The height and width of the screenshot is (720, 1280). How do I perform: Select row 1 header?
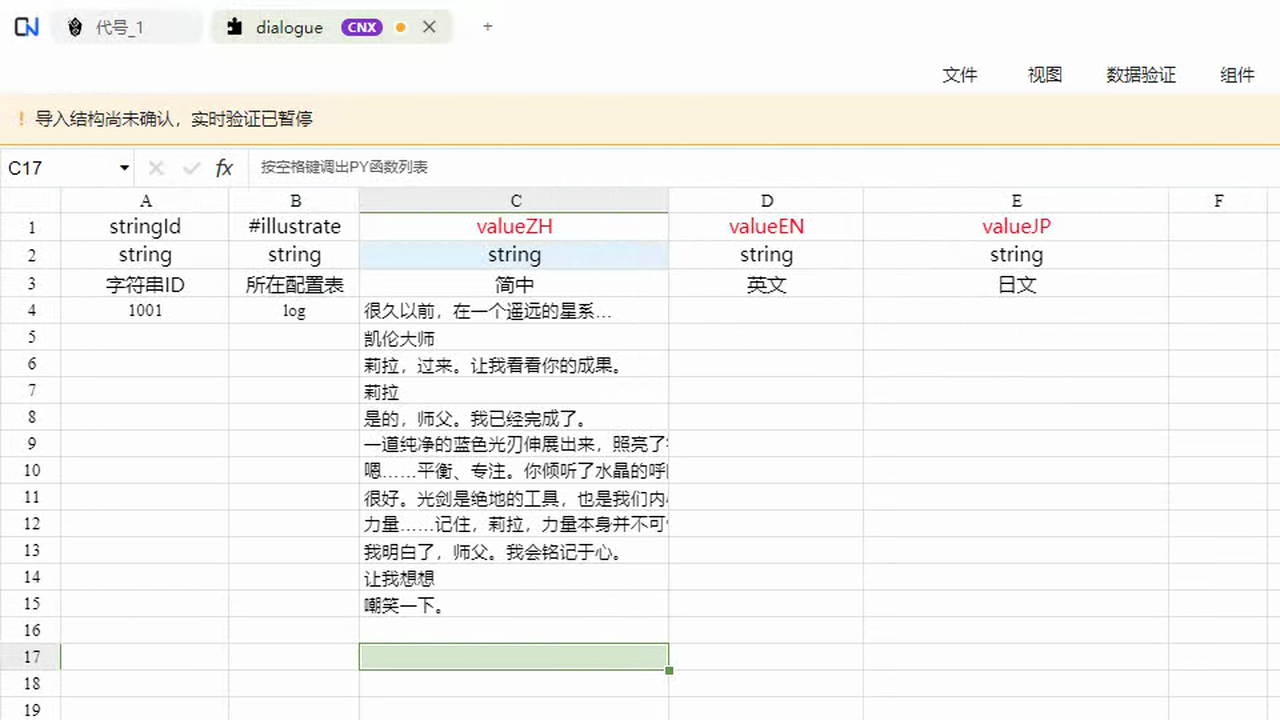[x=30, y=227]
